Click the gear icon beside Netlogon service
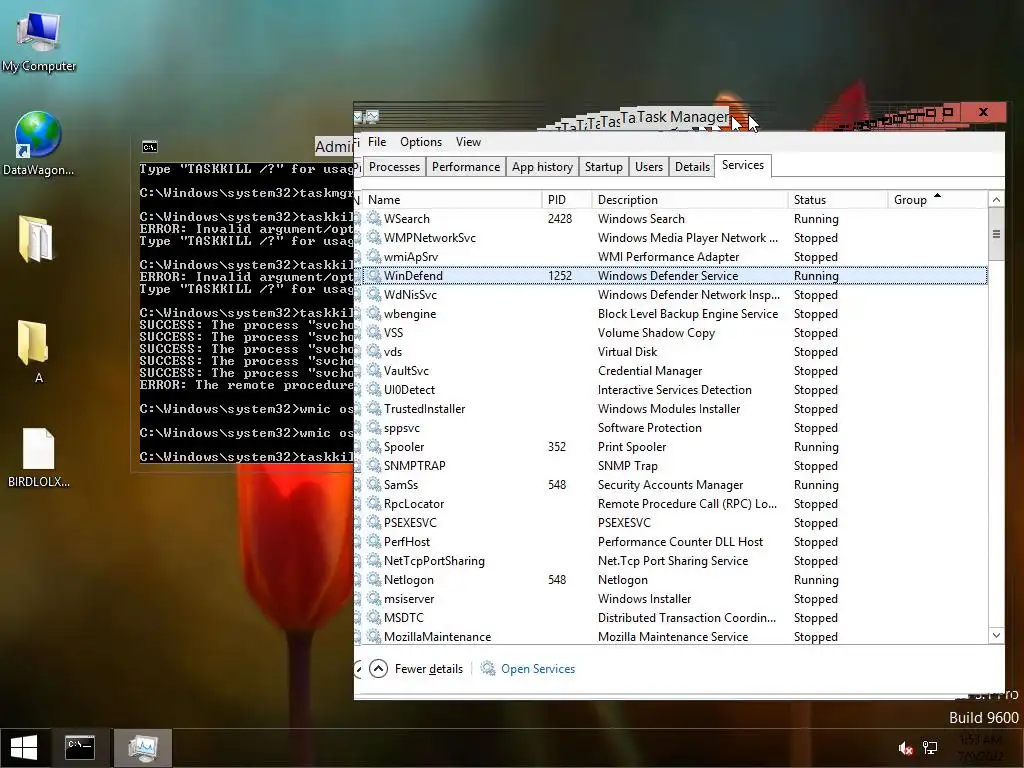The image size is (1024, 768). click(x=374, y=579)
